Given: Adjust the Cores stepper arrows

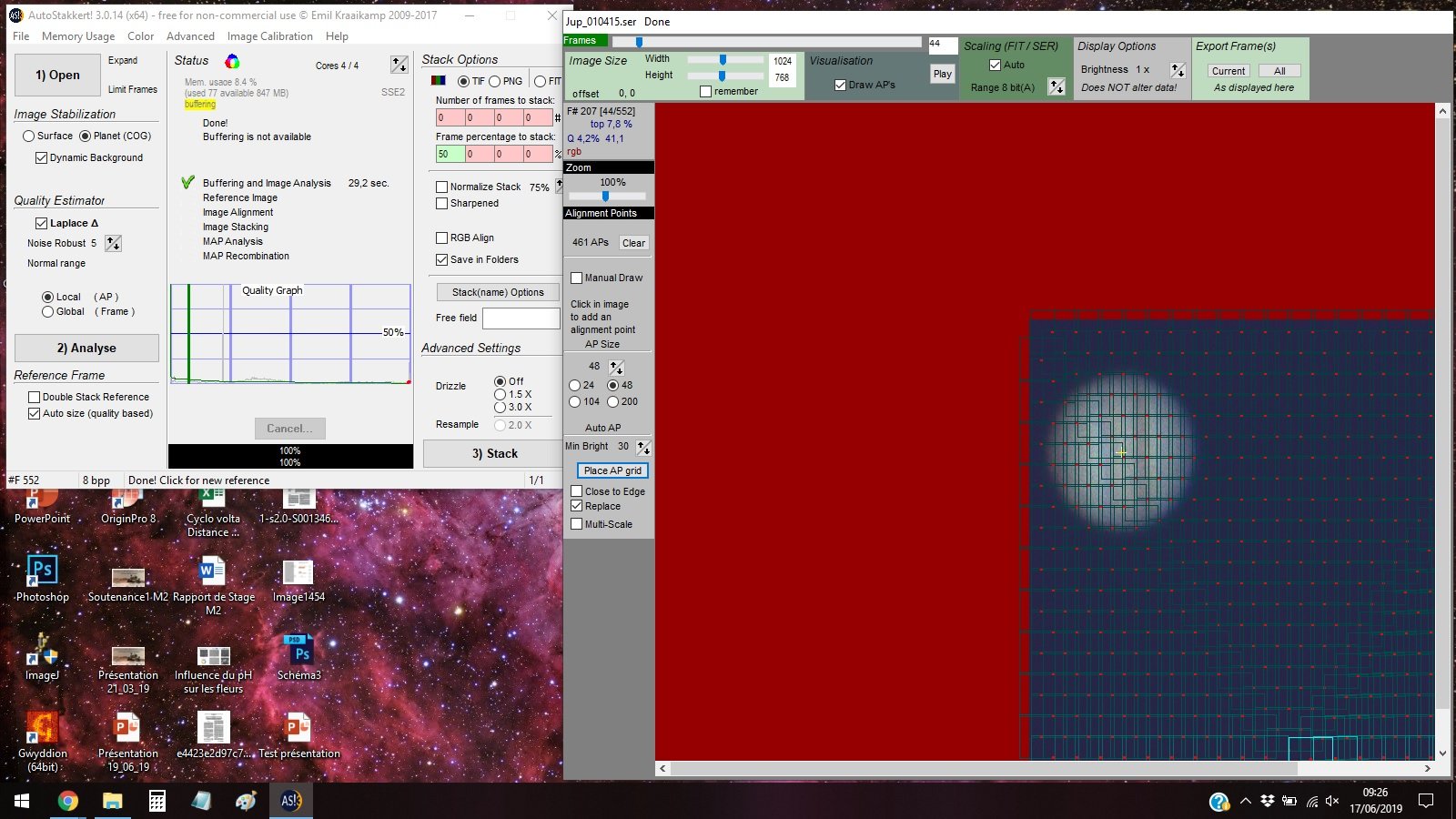Looking at the screenshot, I should pos(399,65).
